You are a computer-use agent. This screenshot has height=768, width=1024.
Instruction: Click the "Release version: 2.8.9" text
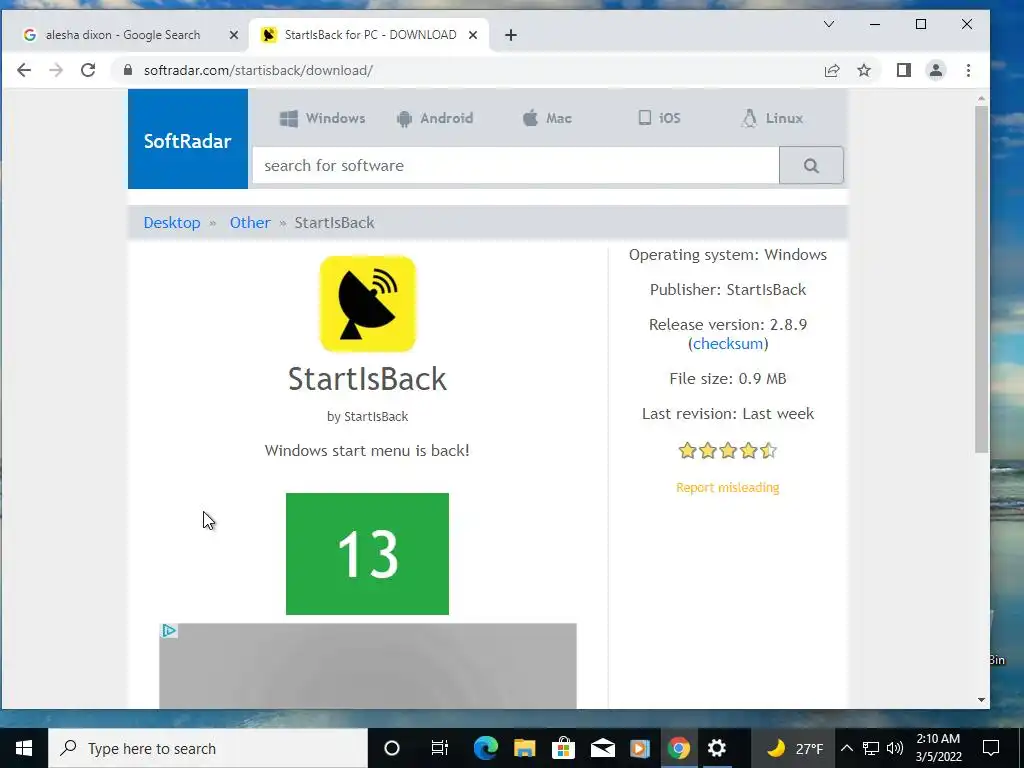pyautogui.click(x=728, y=325)
